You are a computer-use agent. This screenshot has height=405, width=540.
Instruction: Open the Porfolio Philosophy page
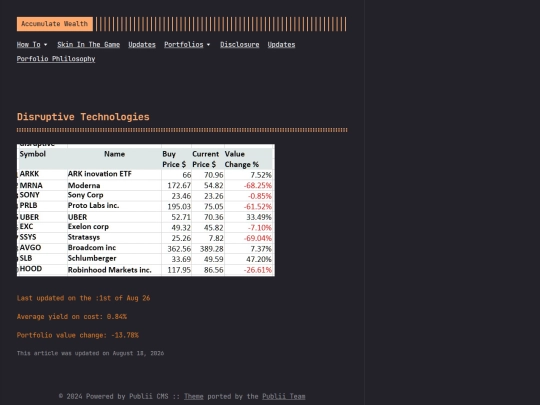(56, 59)
